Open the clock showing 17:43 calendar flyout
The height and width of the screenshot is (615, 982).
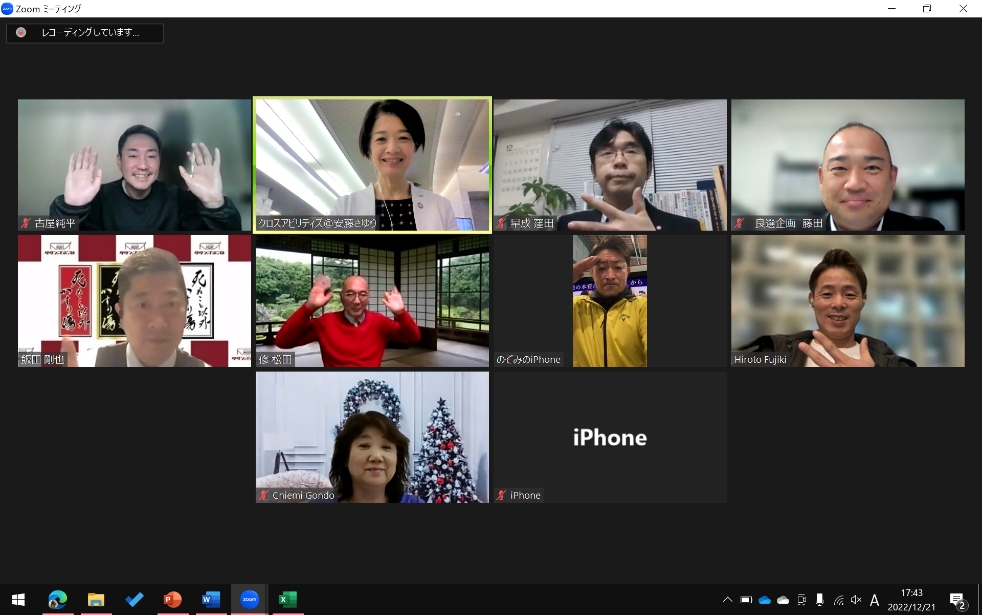click(x=911, y=599)
